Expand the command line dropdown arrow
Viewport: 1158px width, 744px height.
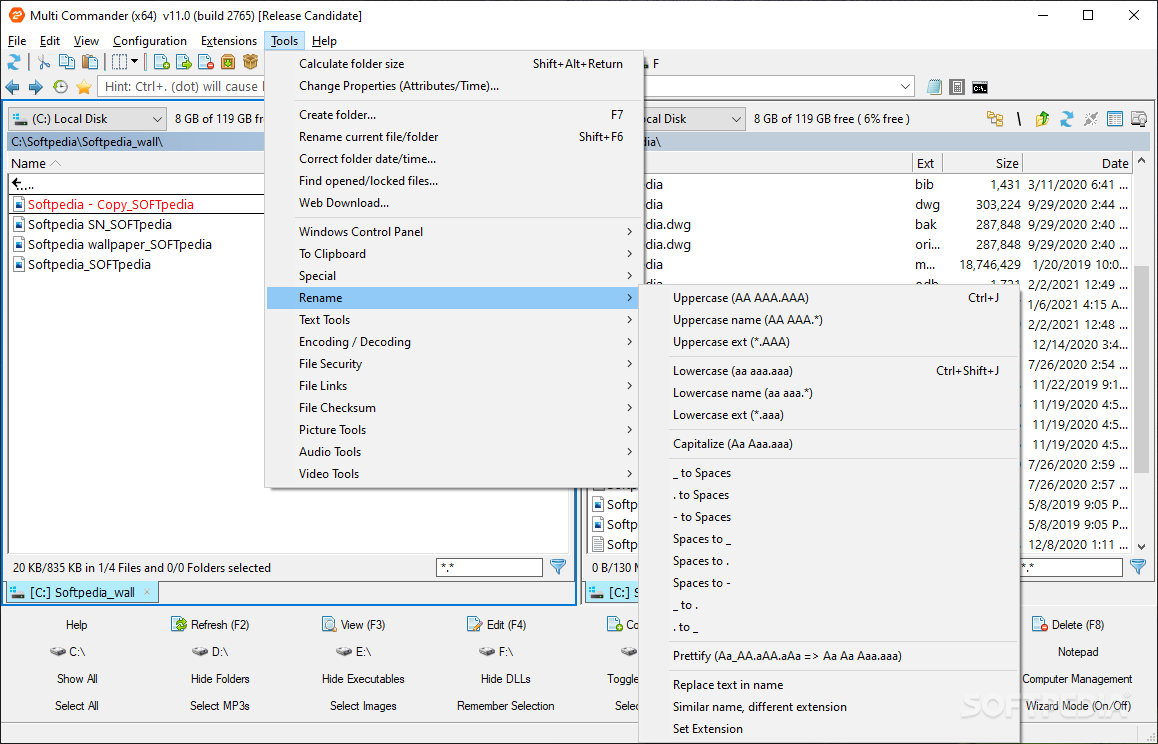[x=905, y=86]
